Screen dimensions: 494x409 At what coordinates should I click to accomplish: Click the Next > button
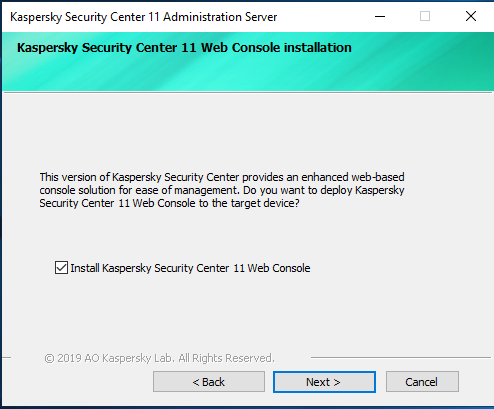click(x=324, y=382)
